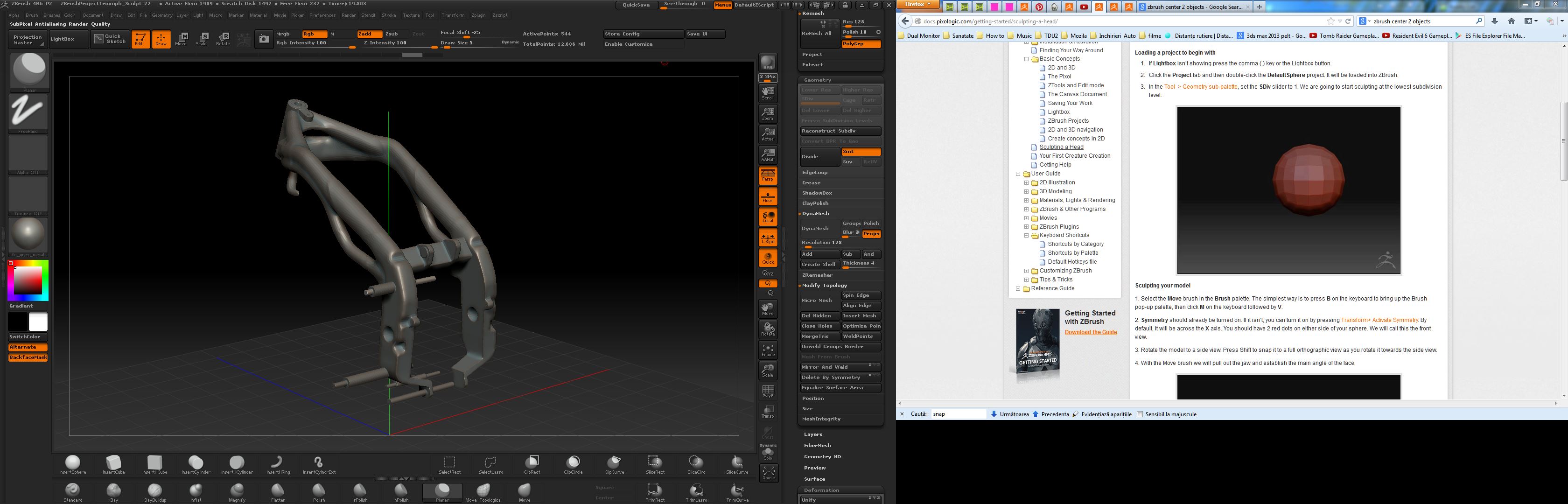Click the Xpose button icon
1568x504 pixels.
pos(768,472)
